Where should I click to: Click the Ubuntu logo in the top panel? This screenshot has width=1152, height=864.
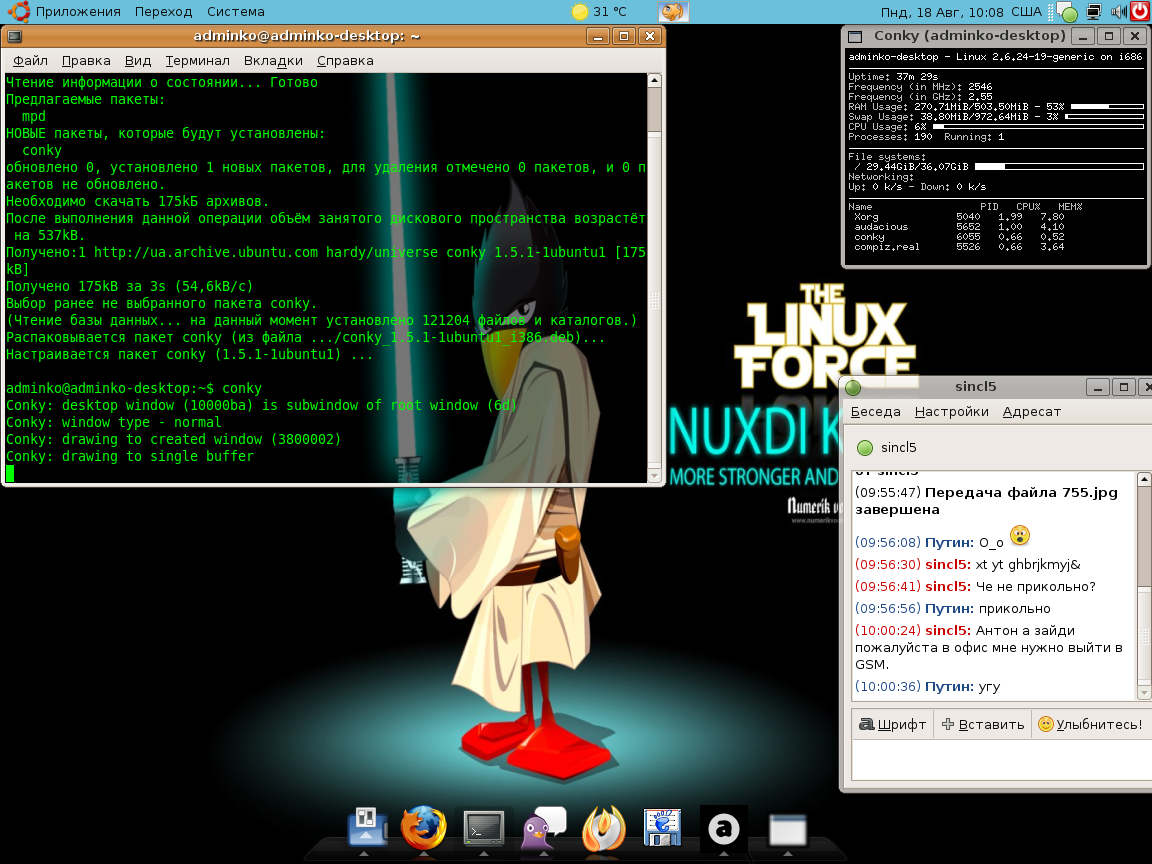[18, 11]
